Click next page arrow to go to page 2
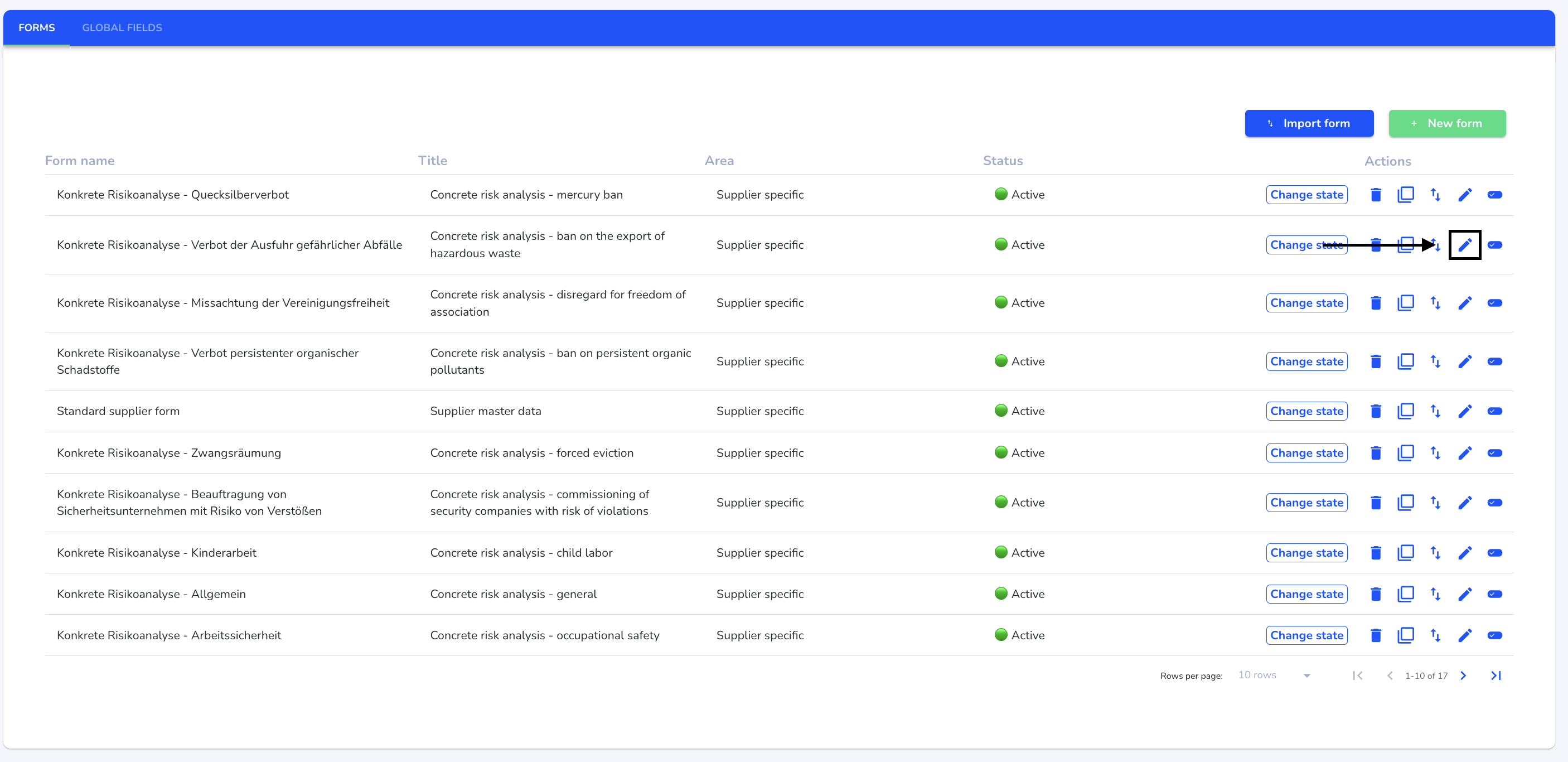This screenshot has height=762, width=1568. [x=1463, y=675]
